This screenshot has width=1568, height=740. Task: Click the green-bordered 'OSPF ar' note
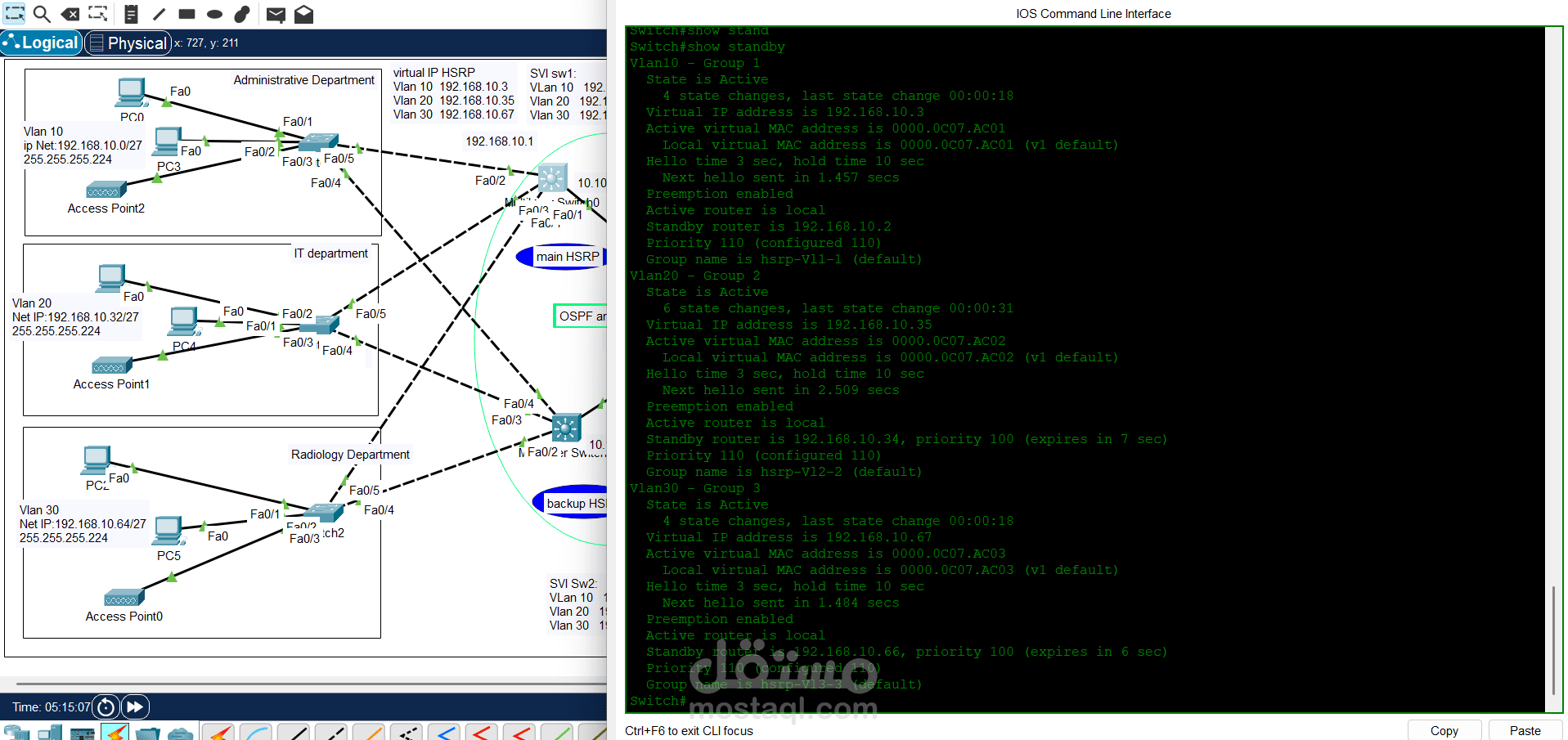point(580,316)
